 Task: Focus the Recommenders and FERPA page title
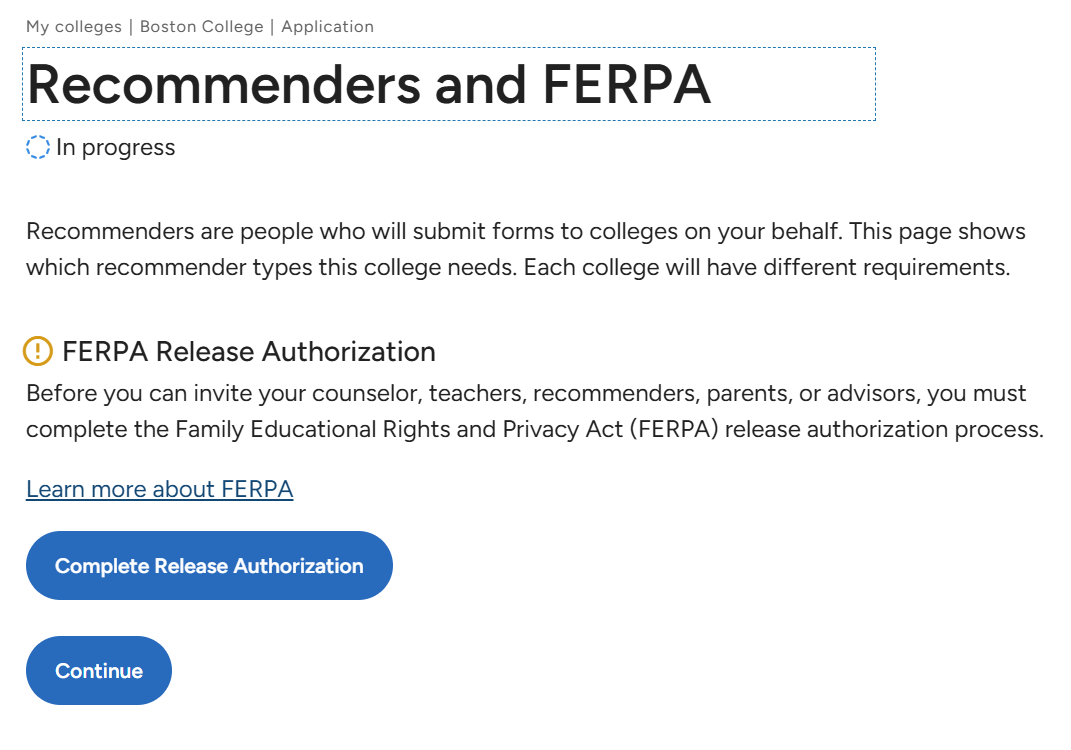pyautogui.click(x=449, y=84)
